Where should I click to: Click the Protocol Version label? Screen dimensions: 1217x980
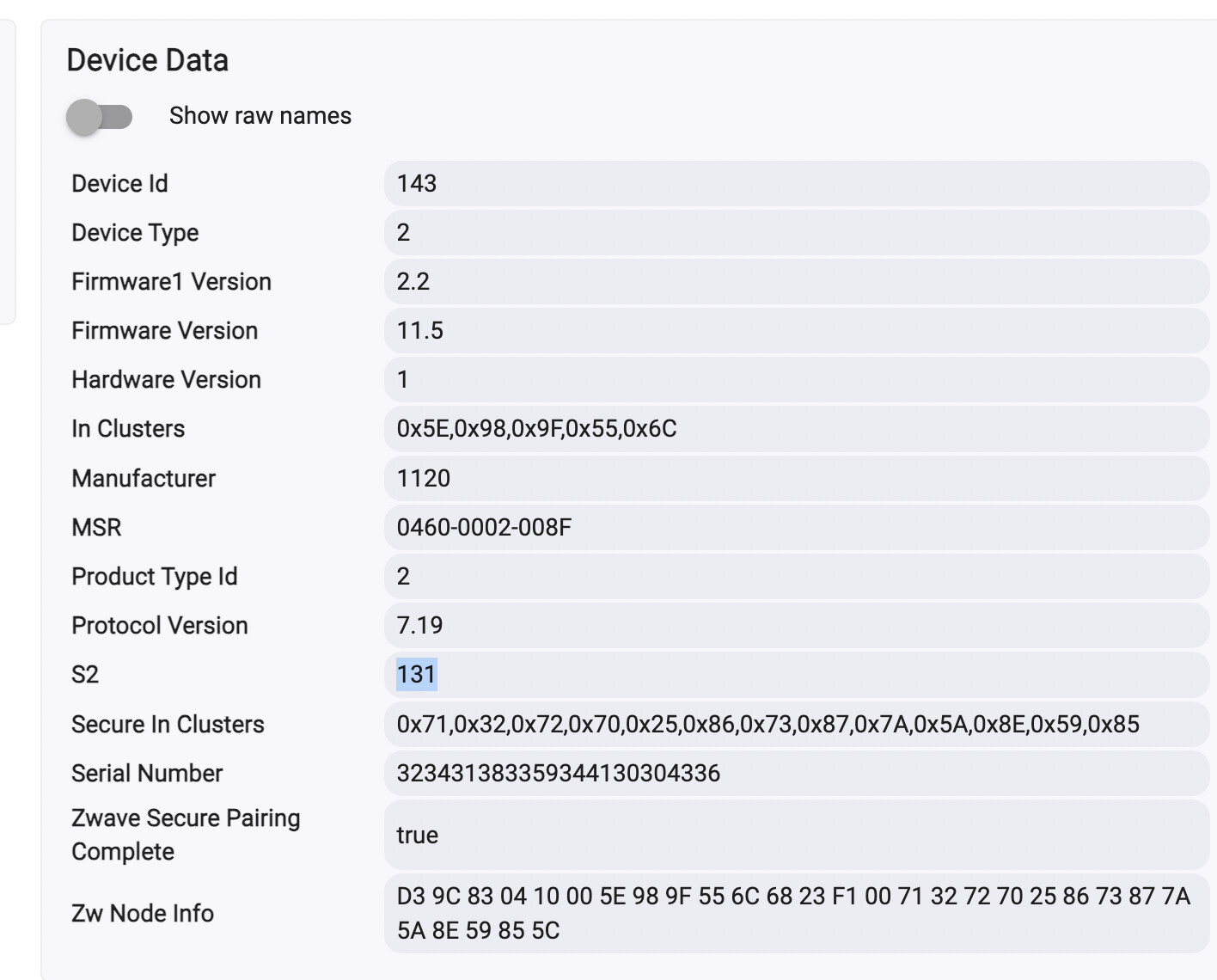tap(160, 625)
